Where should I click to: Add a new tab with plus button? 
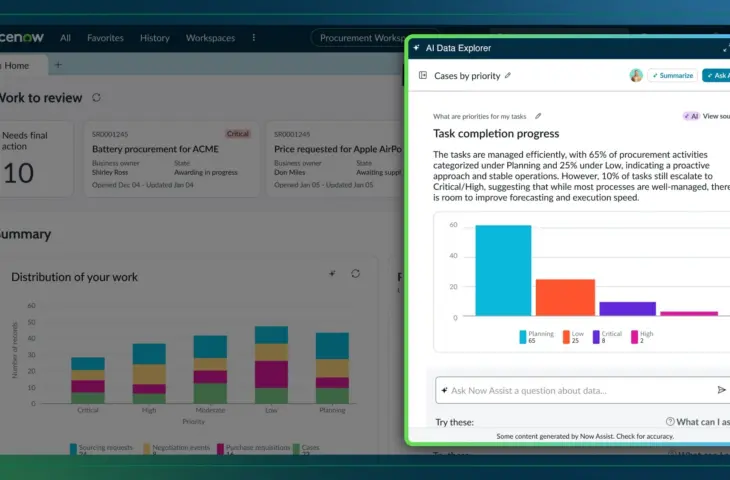coord(57,65)
